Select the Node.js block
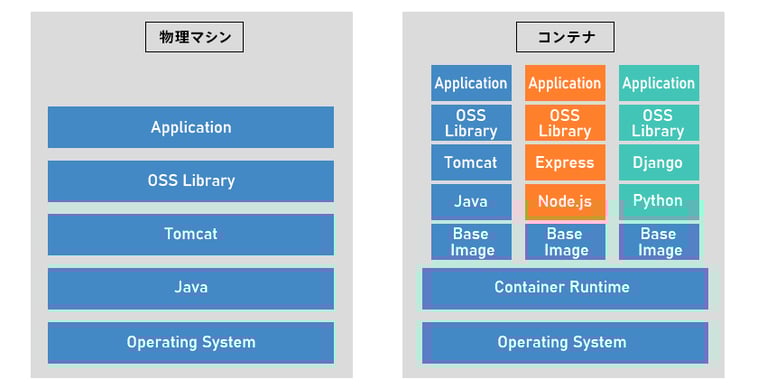The height and width of the screenshot is (388, 776). pos(565,202)
